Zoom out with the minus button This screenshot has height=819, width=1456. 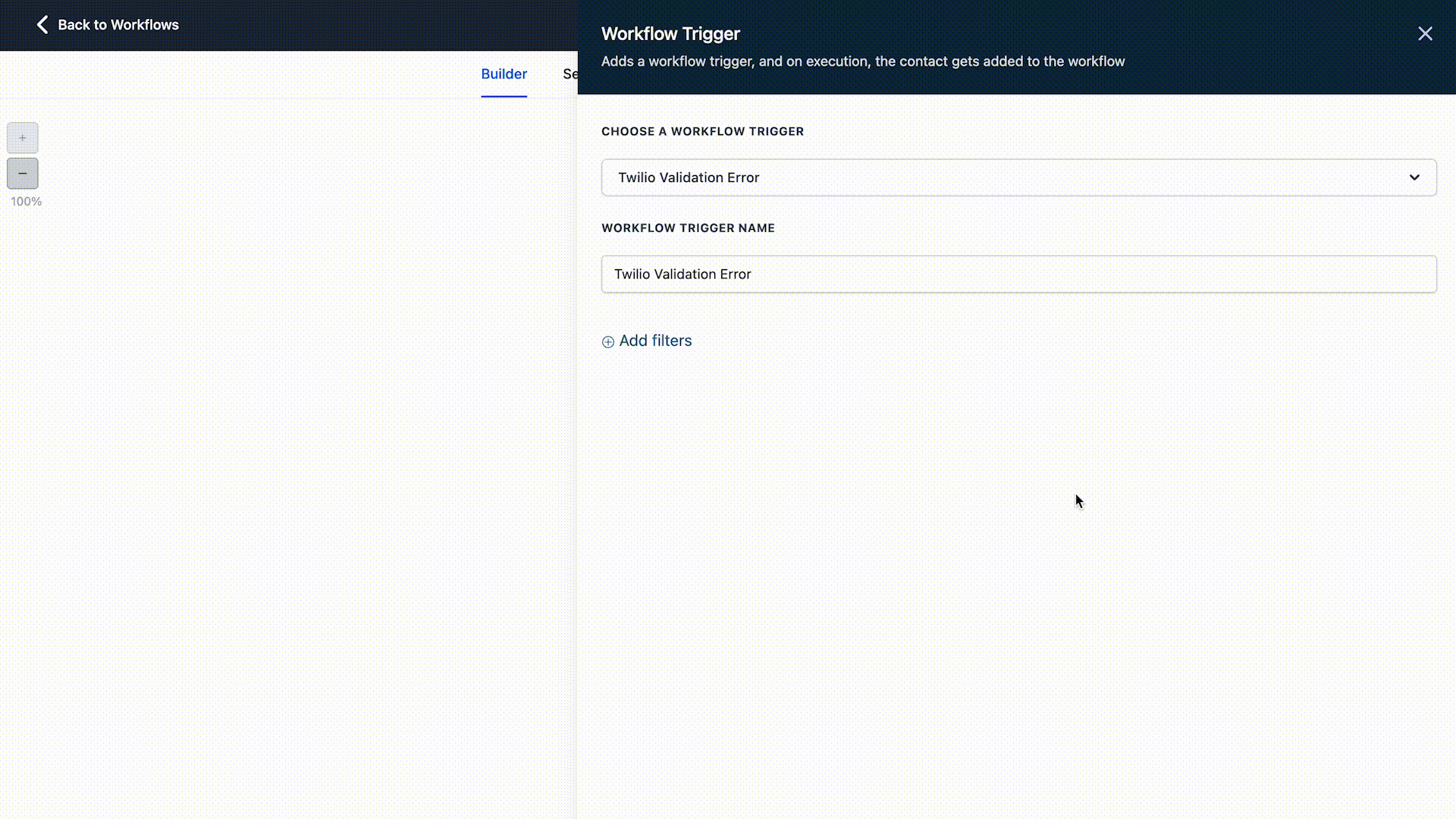pos(23,174)
